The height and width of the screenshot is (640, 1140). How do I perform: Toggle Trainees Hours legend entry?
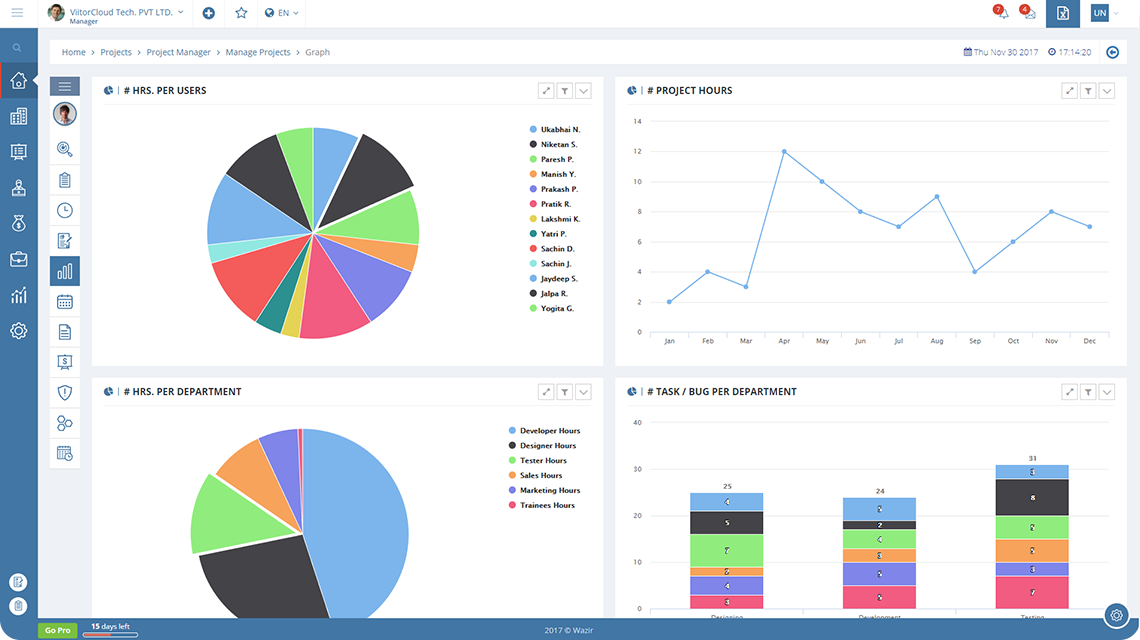coord(542,505)
